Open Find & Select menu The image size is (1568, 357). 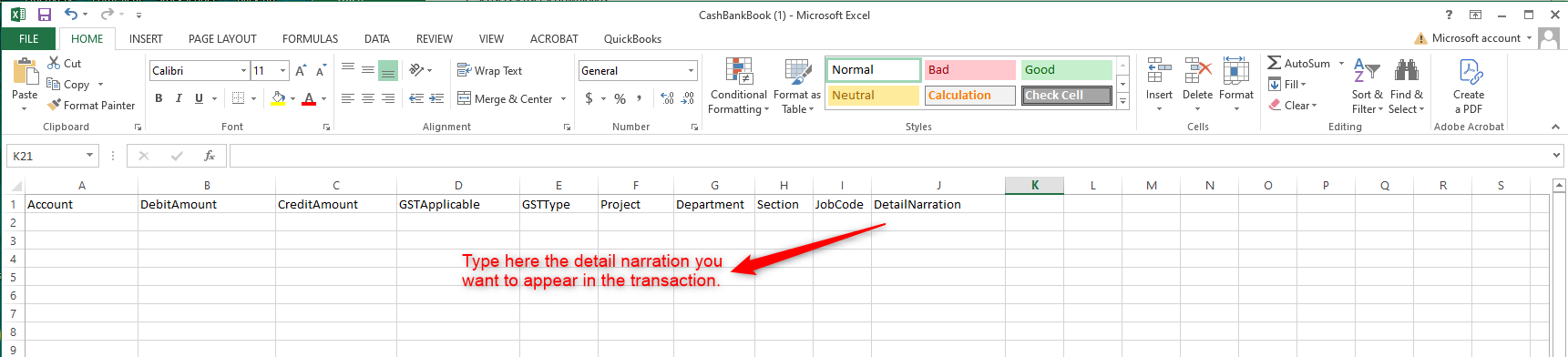pos(1407,86)
